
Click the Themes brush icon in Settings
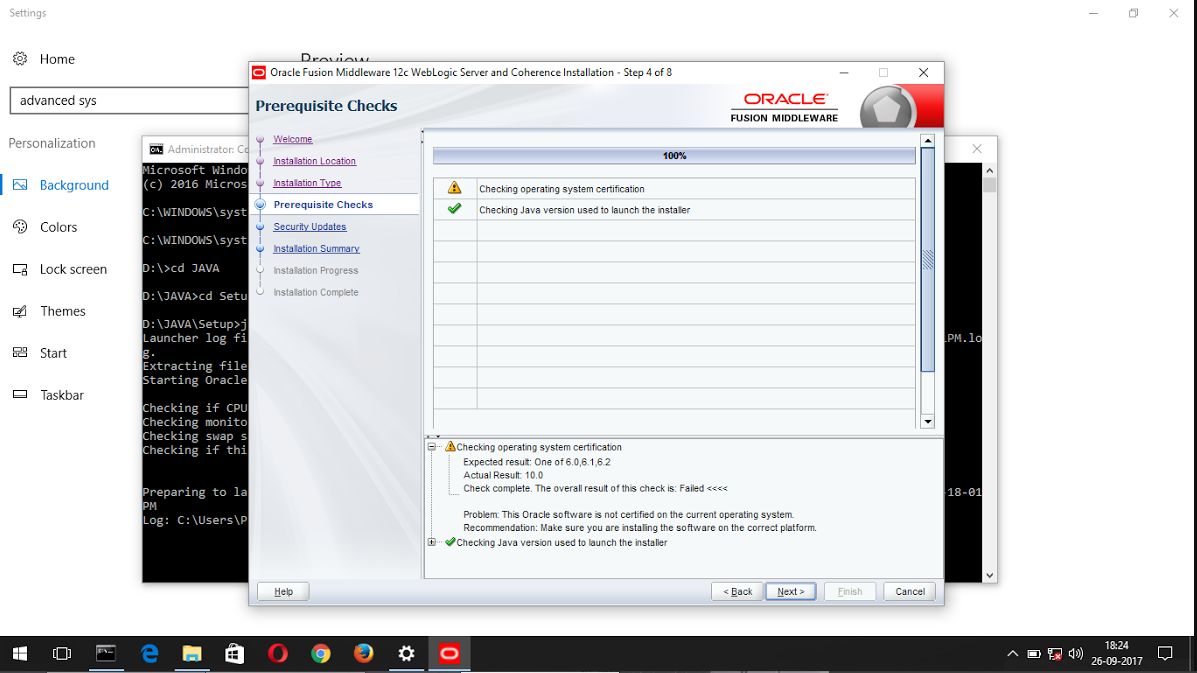[x=20, y=311]
